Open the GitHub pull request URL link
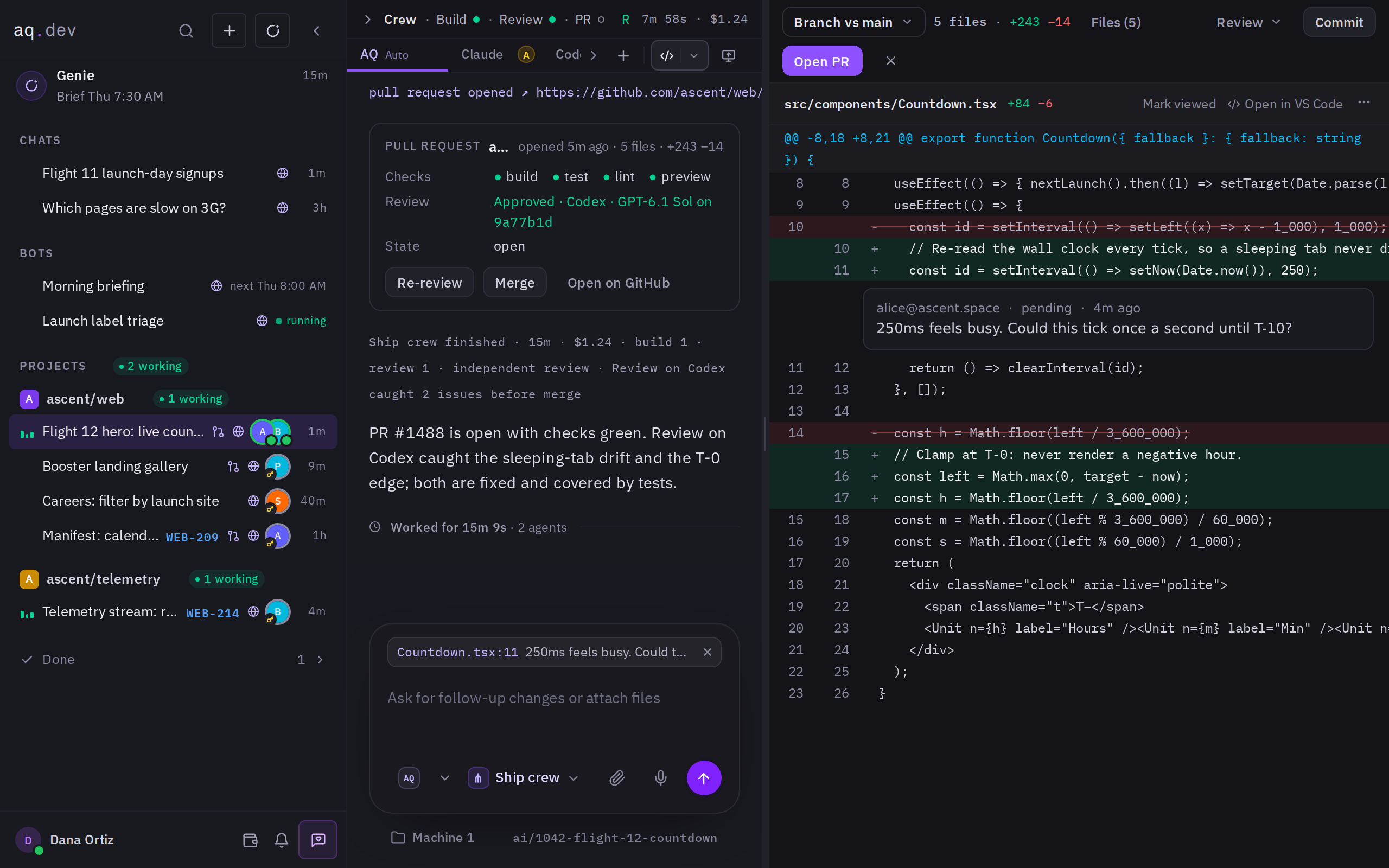 (648, 92)
